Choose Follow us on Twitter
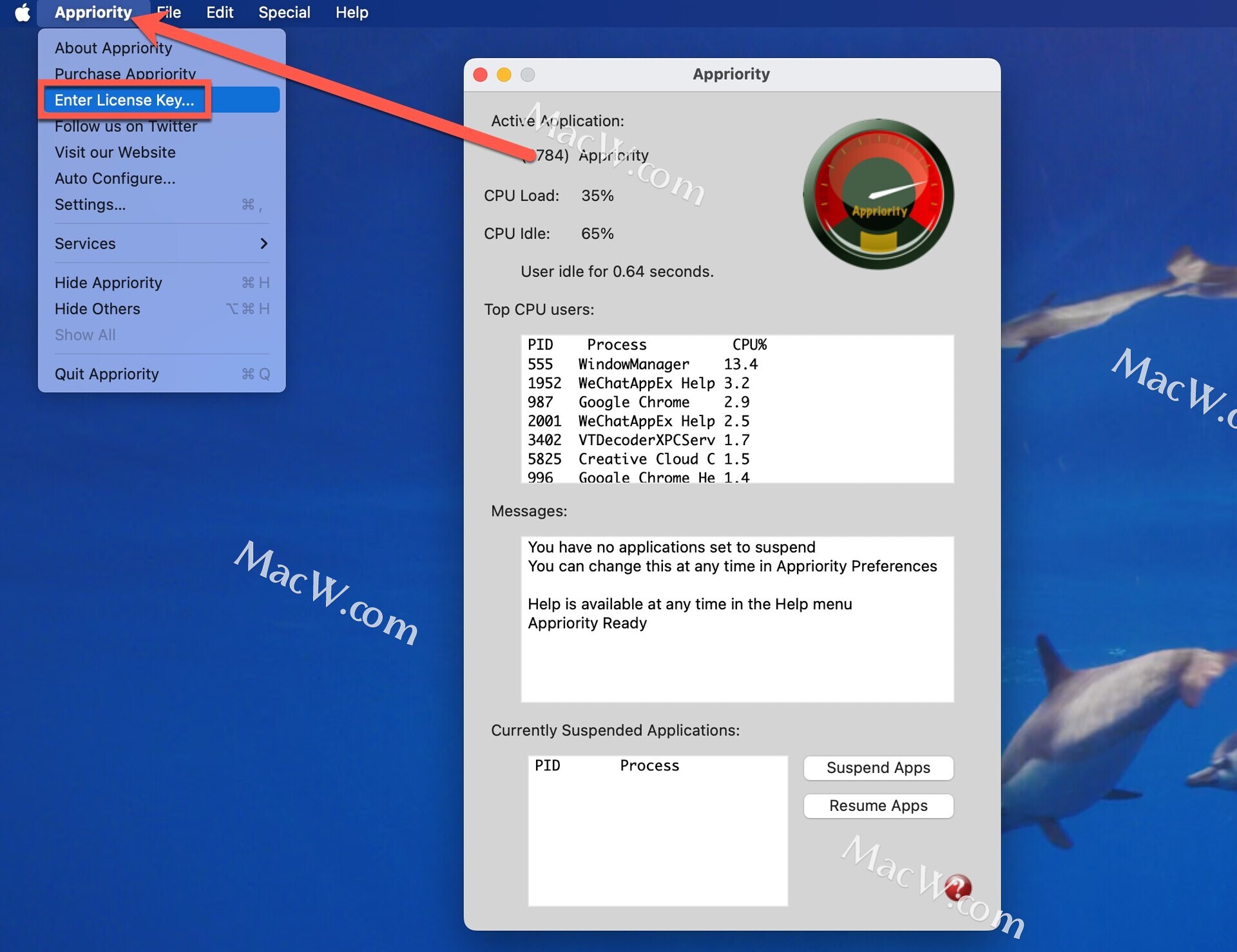The width and height of the screenshot is (1237, 952). (161, 126)
